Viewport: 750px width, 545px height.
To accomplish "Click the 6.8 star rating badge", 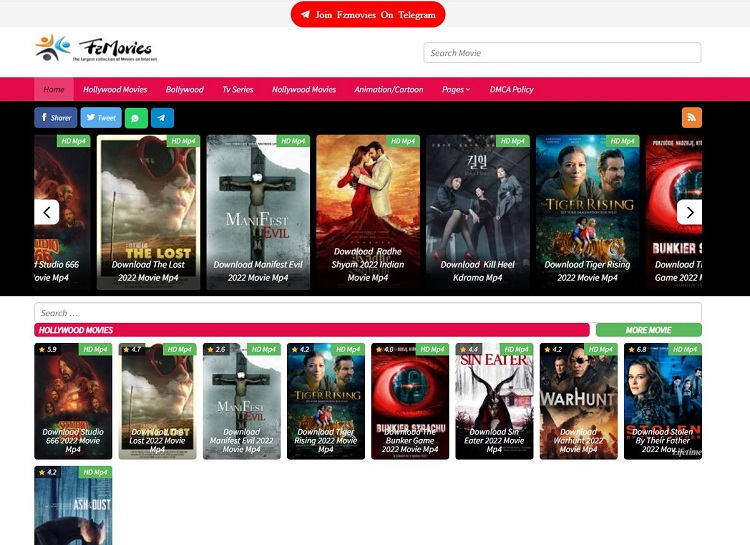I will (637, 349).
